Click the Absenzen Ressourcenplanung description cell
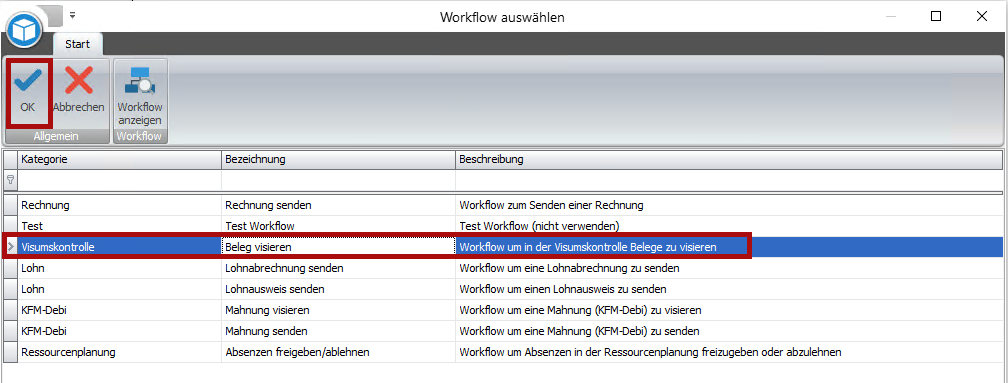The width and height of the screenshot is (1008, 383). click(x=729, y=352)
